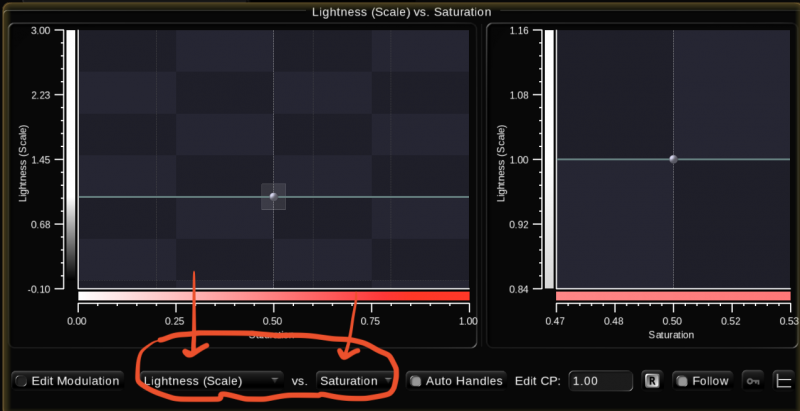Open the Lightness (Scale) dropdown
800x411 pixels.
click(211, 381)
